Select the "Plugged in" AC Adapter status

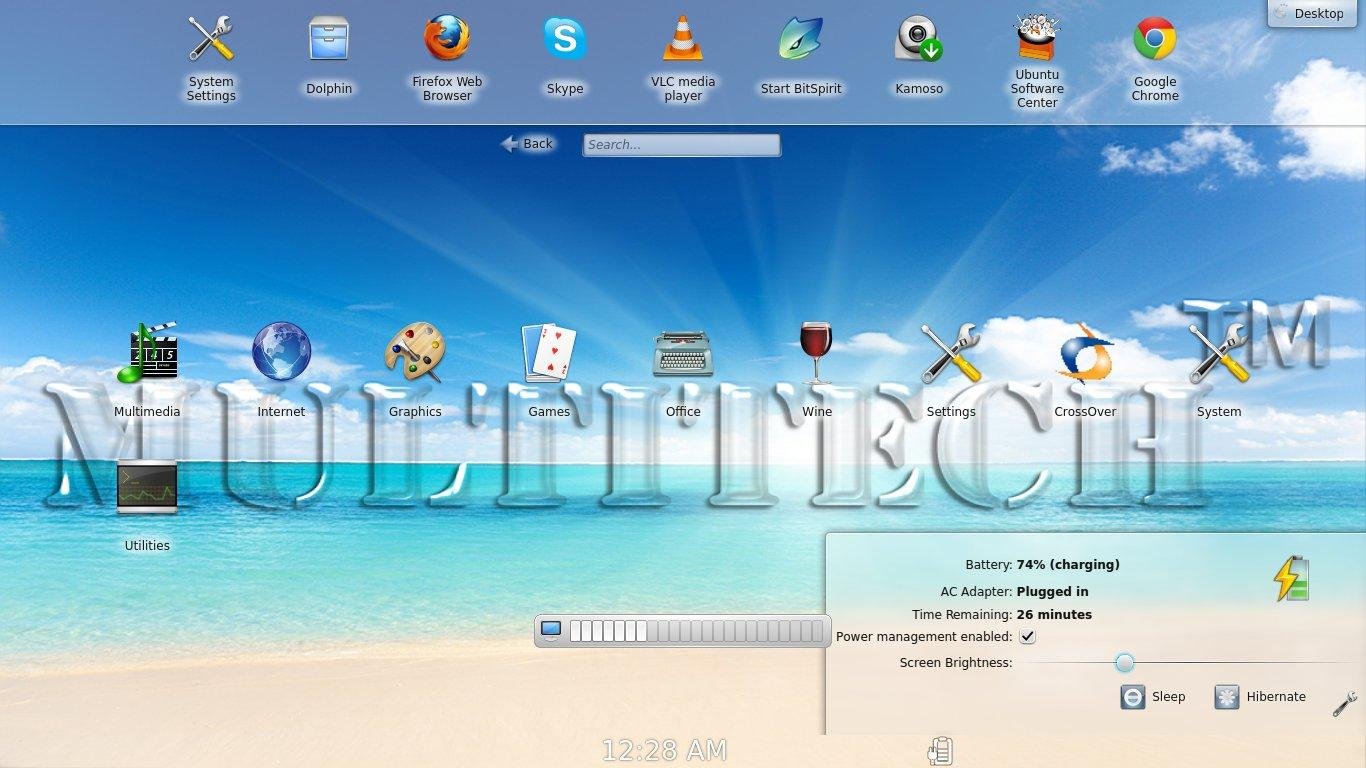click(x=1052, y=591)
